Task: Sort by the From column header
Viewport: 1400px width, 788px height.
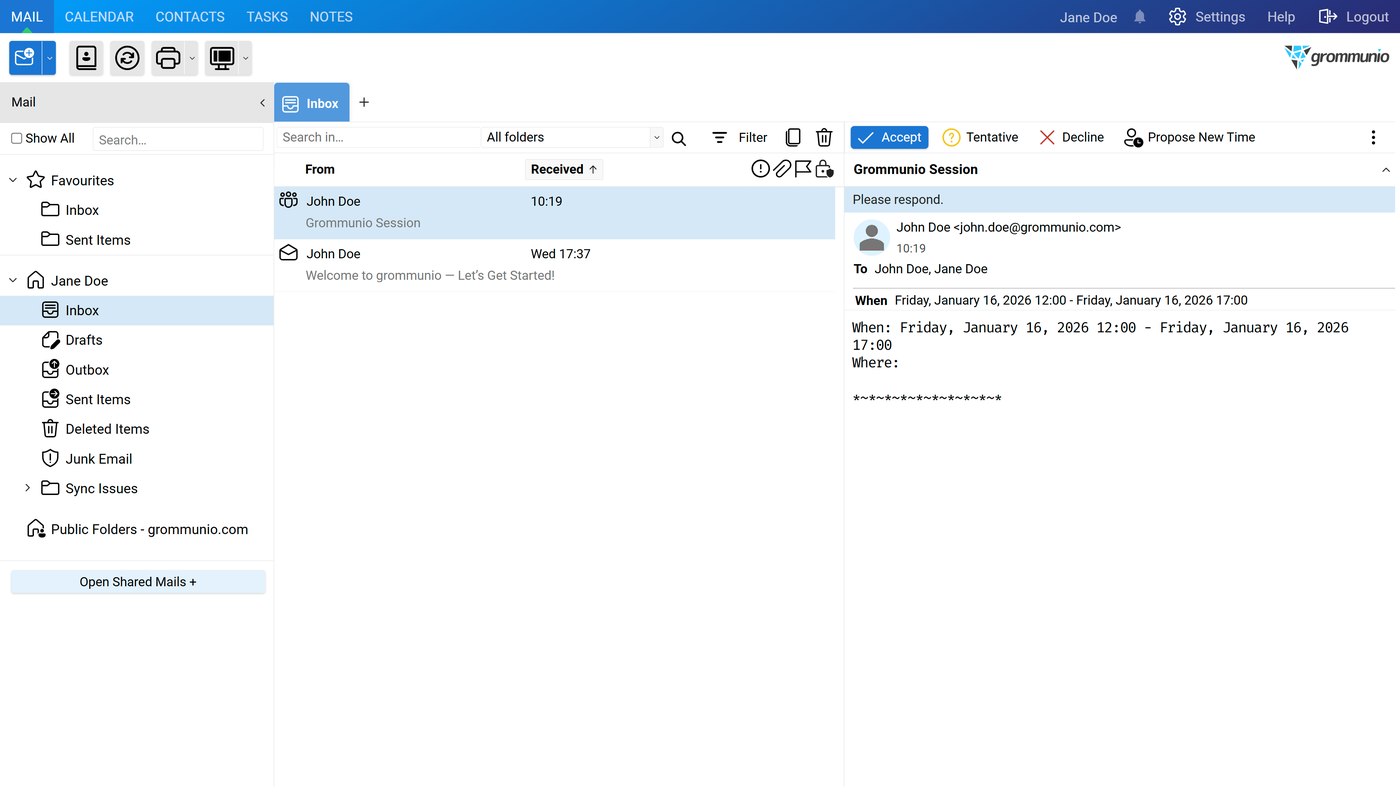Action: coord(320,169)
